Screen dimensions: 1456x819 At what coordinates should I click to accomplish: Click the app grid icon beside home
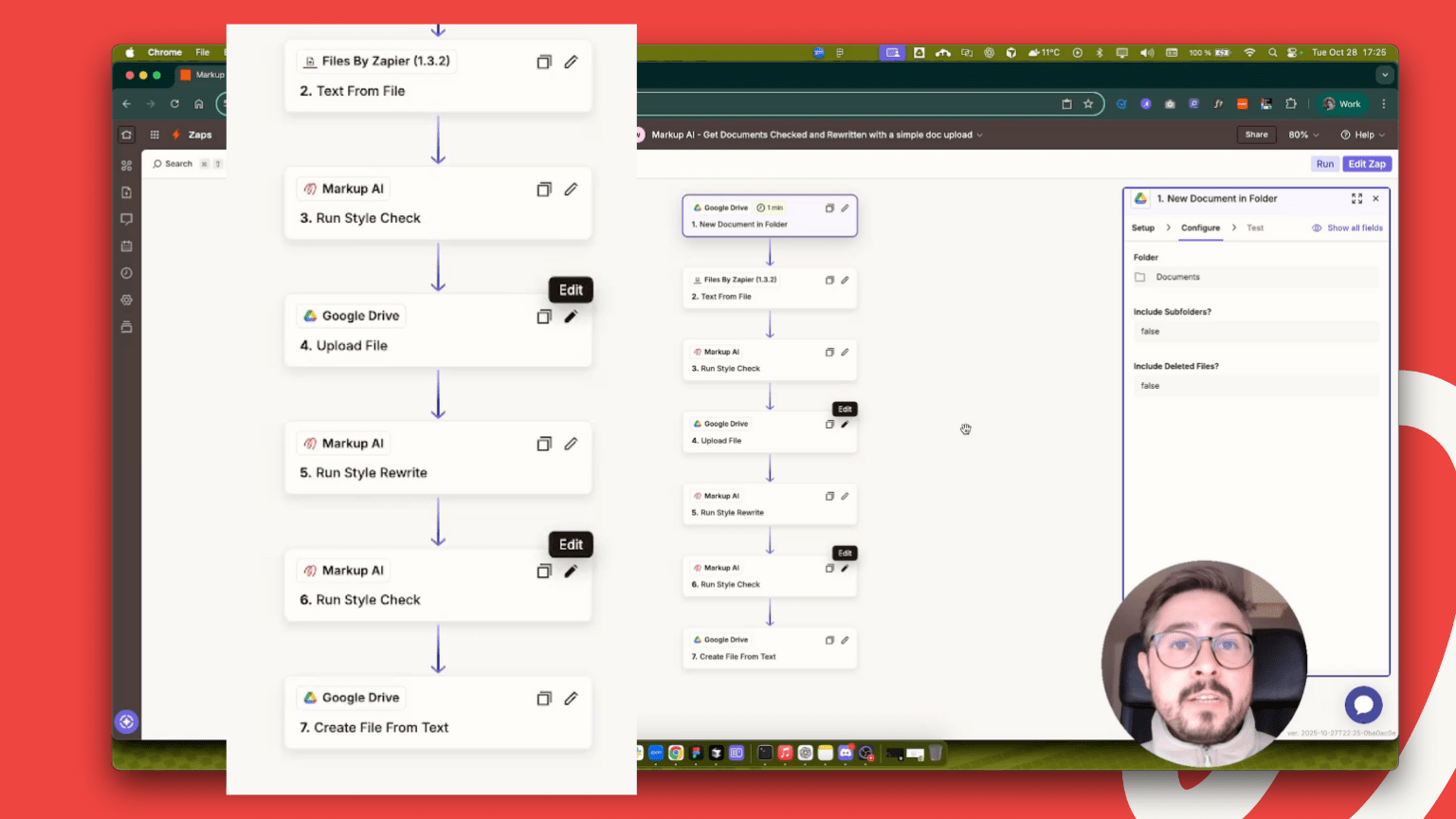(x=155, y=135)
